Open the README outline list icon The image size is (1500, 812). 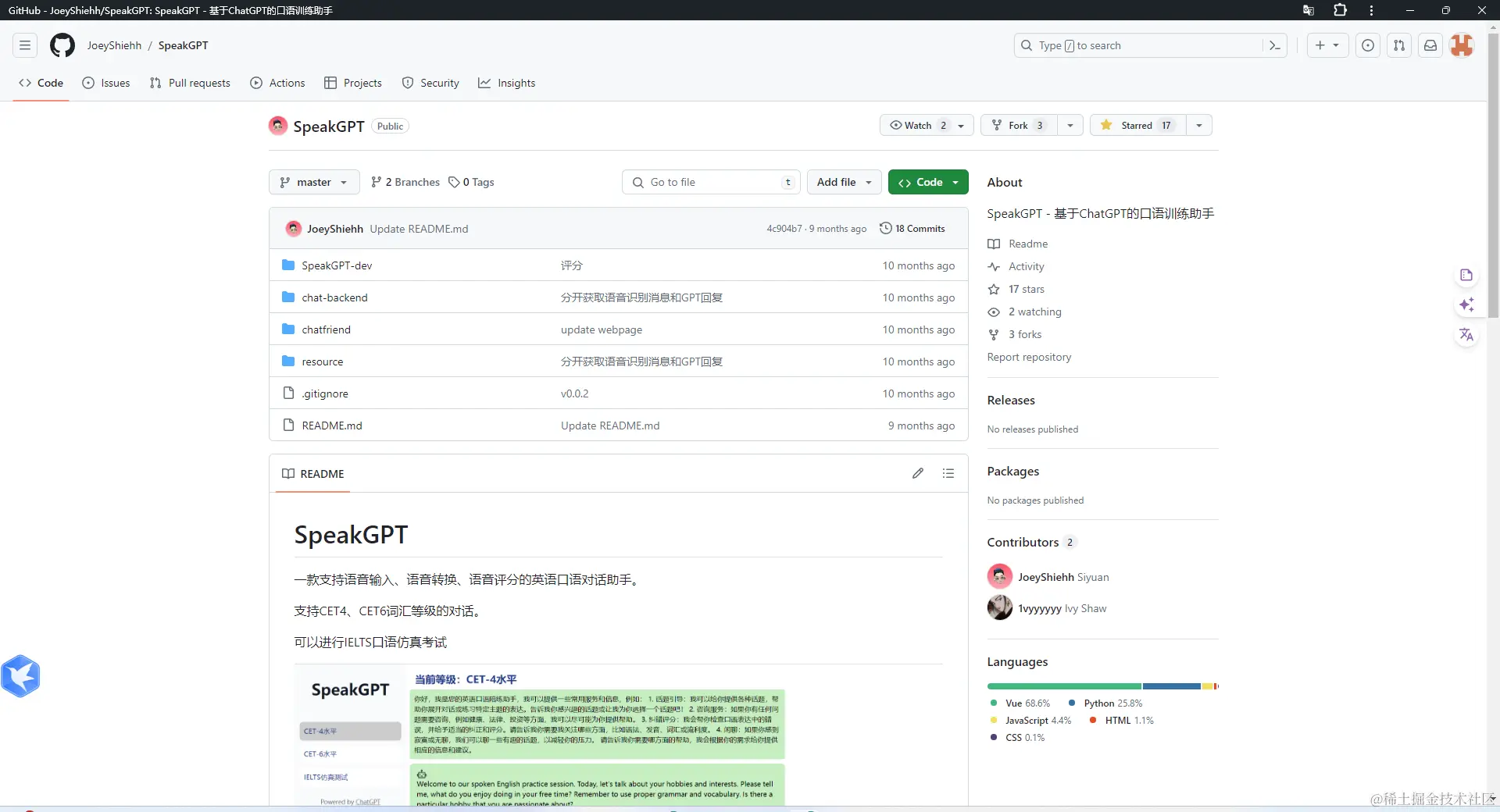[x=948, y=473]
